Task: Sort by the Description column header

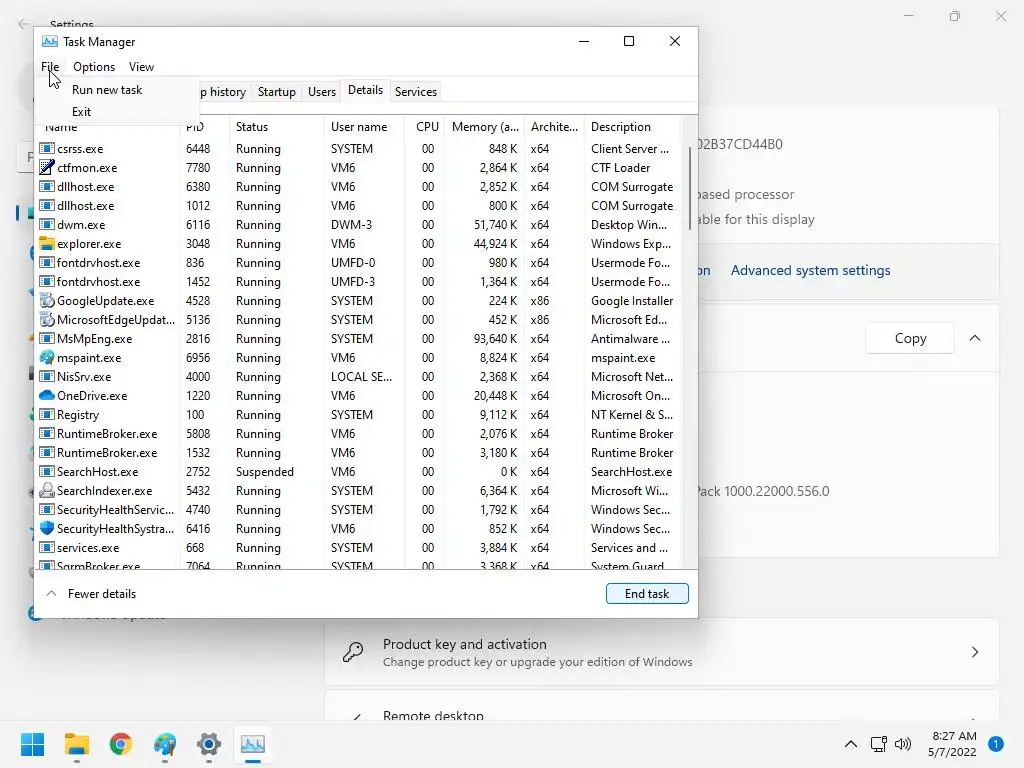Action: [x=632, y=127]
